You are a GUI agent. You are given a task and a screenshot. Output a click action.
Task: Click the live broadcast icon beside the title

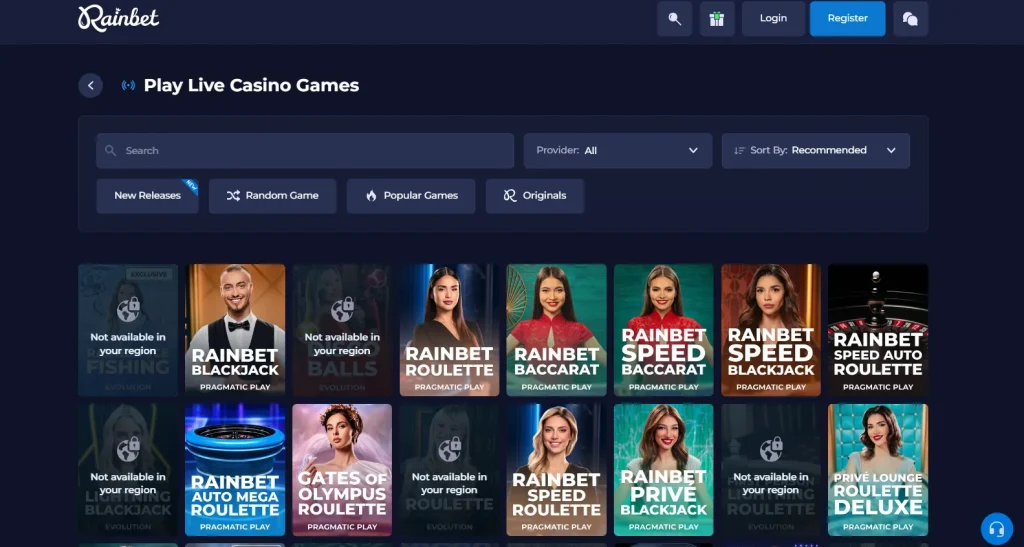click(129, 86)
